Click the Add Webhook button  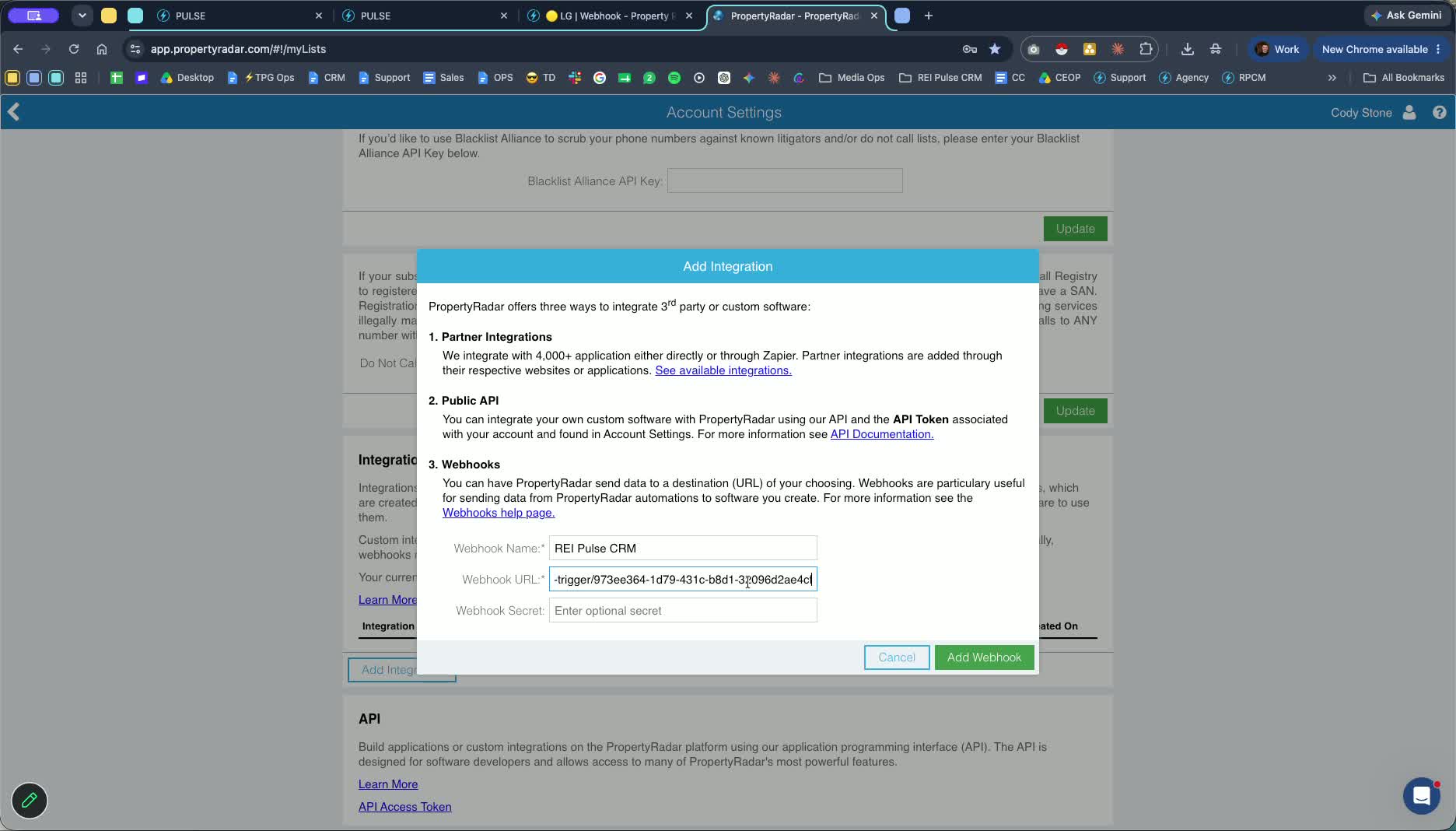[x=984, y=657]
